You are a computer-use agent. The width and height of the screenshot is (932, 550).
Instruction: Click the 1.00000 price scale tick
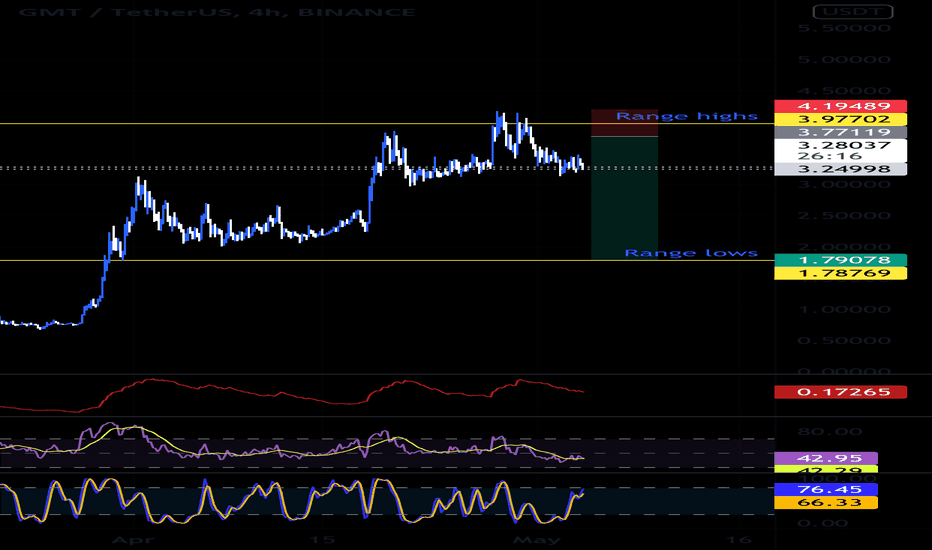844,309
